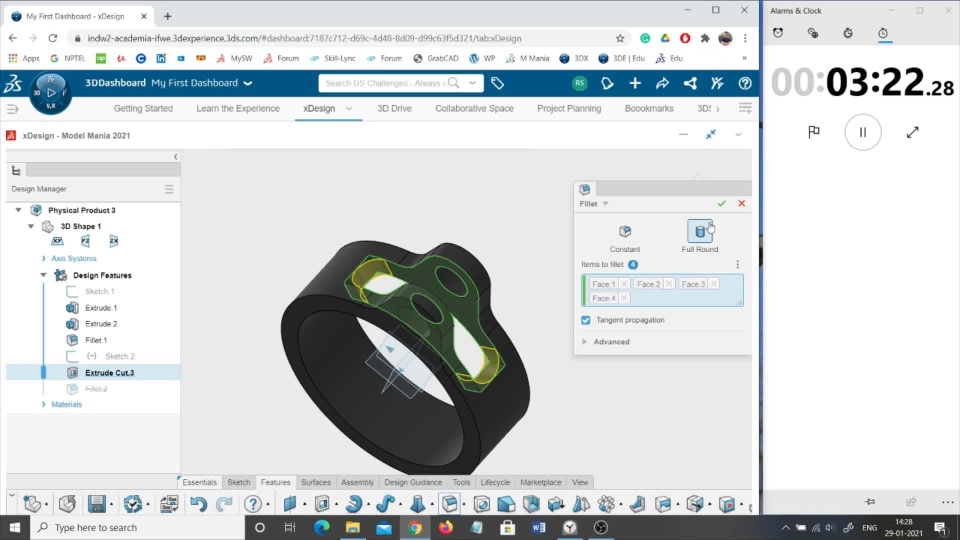Collapse the 3D Shape 1 node
This screenshot has width=960, height=540.
point(31,226)
